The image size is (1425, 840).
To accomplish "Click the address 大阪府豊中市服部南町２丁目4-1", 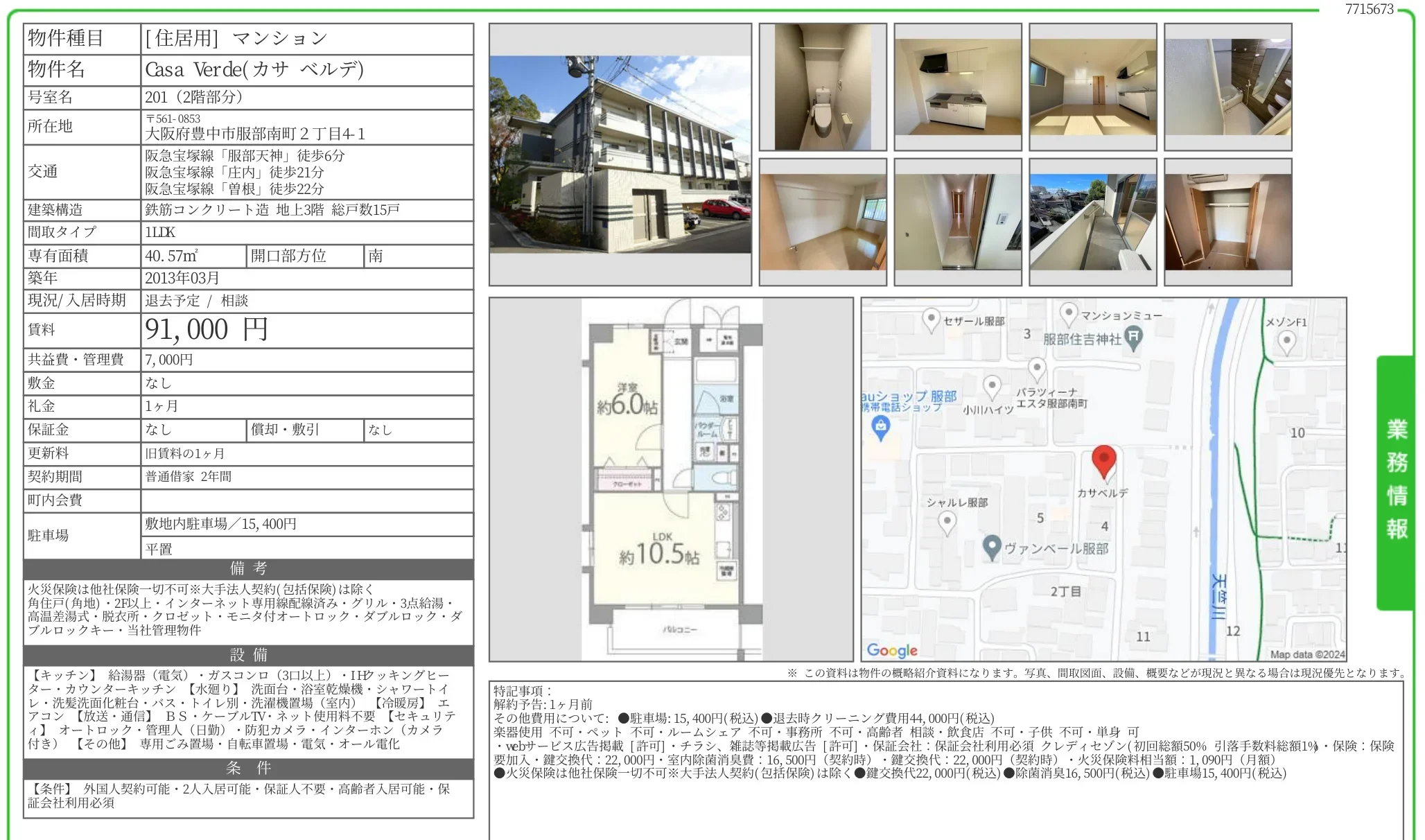I will point(254,134).
